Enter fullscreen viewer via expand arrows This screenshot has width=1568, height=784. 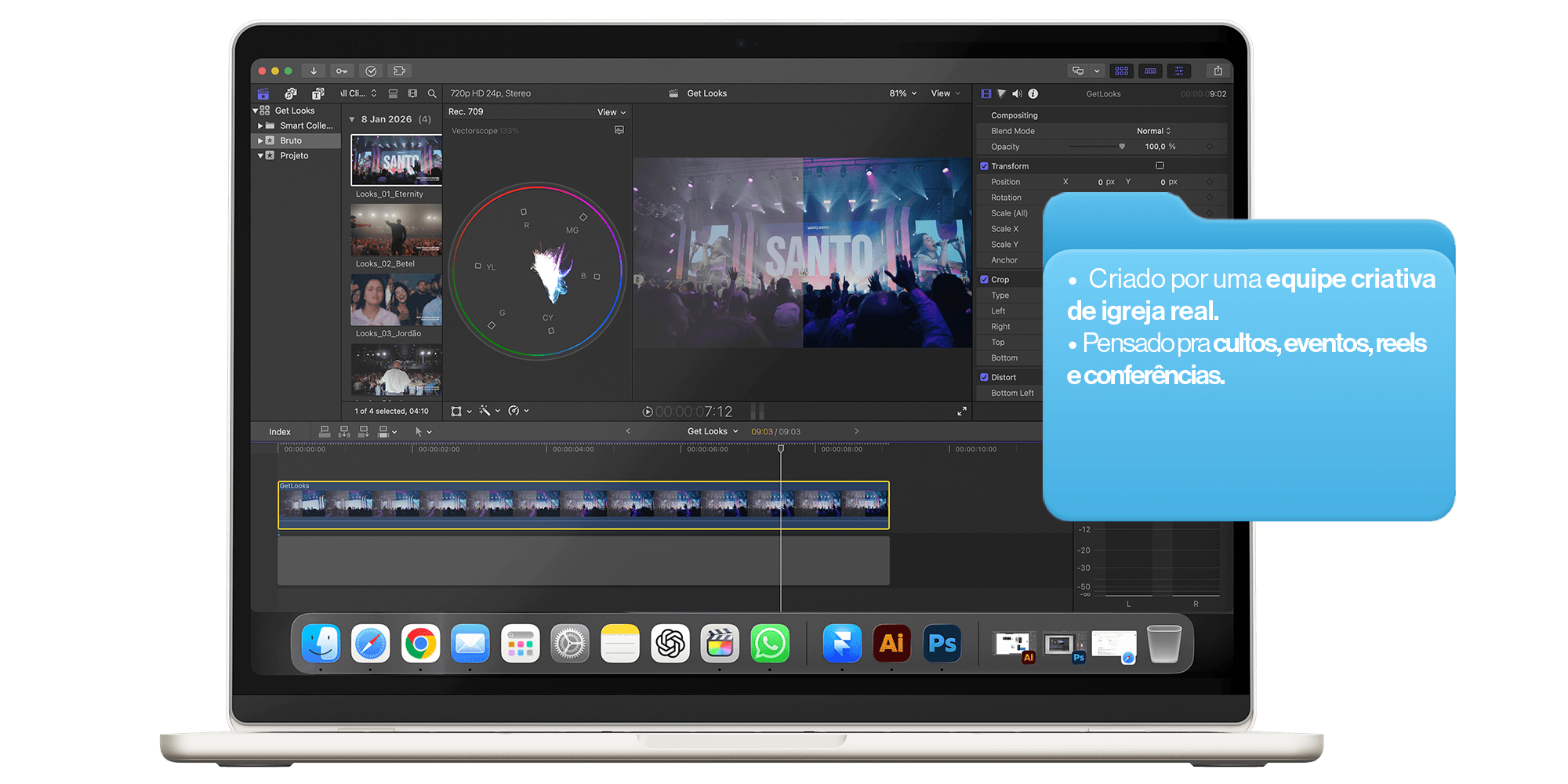click(962, 411)
